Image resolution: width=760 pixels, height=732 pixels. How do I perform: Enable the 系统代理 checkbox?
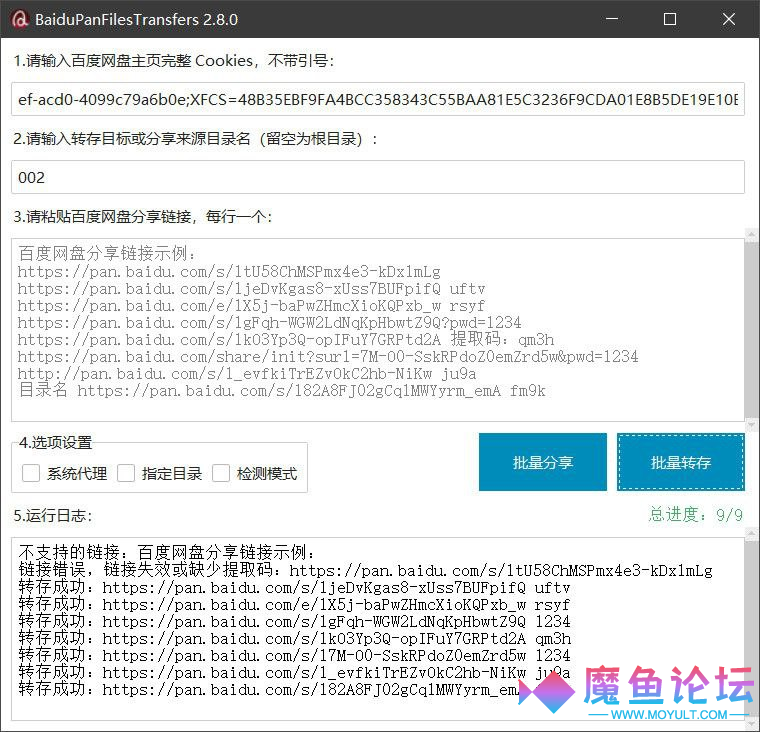coord(31,473)
